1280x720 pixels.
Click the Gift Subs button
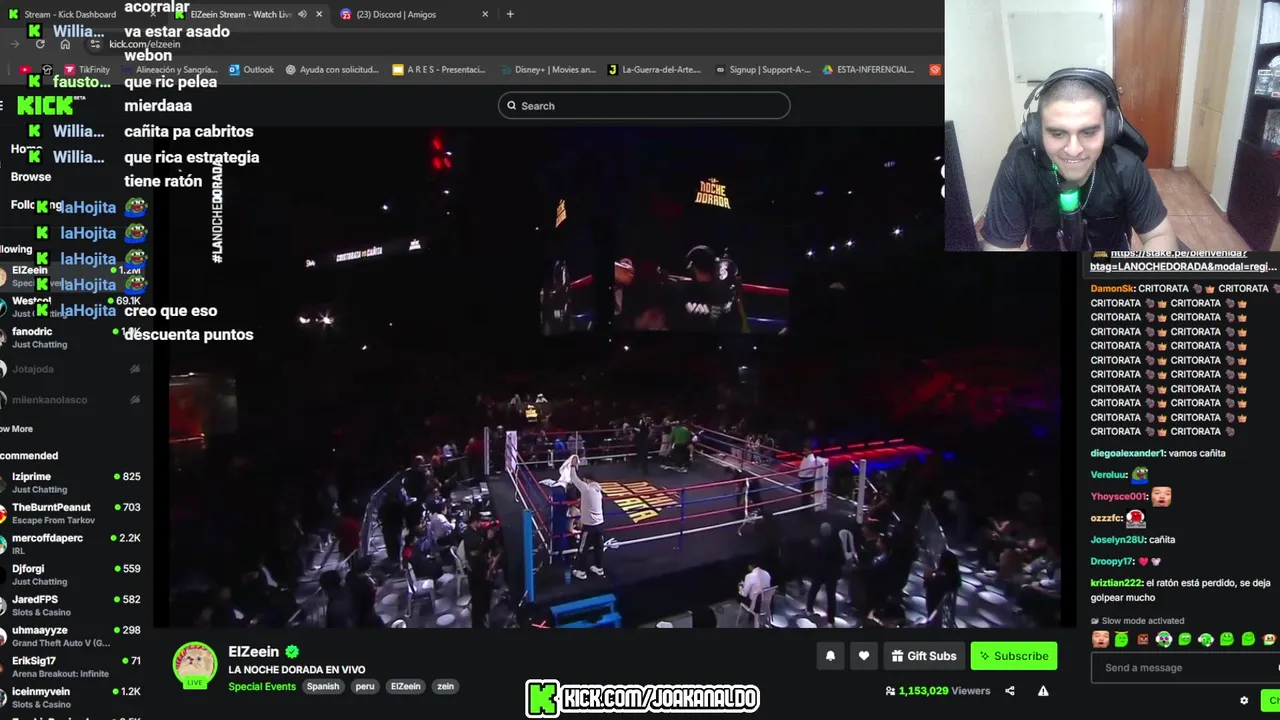[924, 656]
